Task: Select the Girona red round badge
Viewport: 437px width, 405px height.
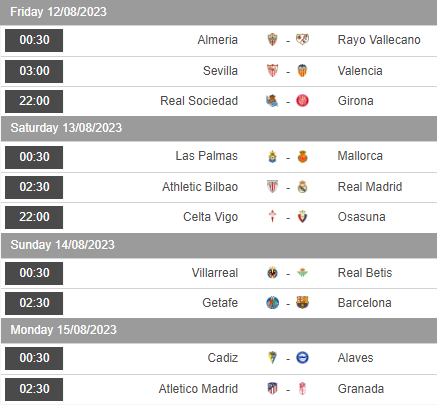Action: pyautogui.click(x=302, y=101)
